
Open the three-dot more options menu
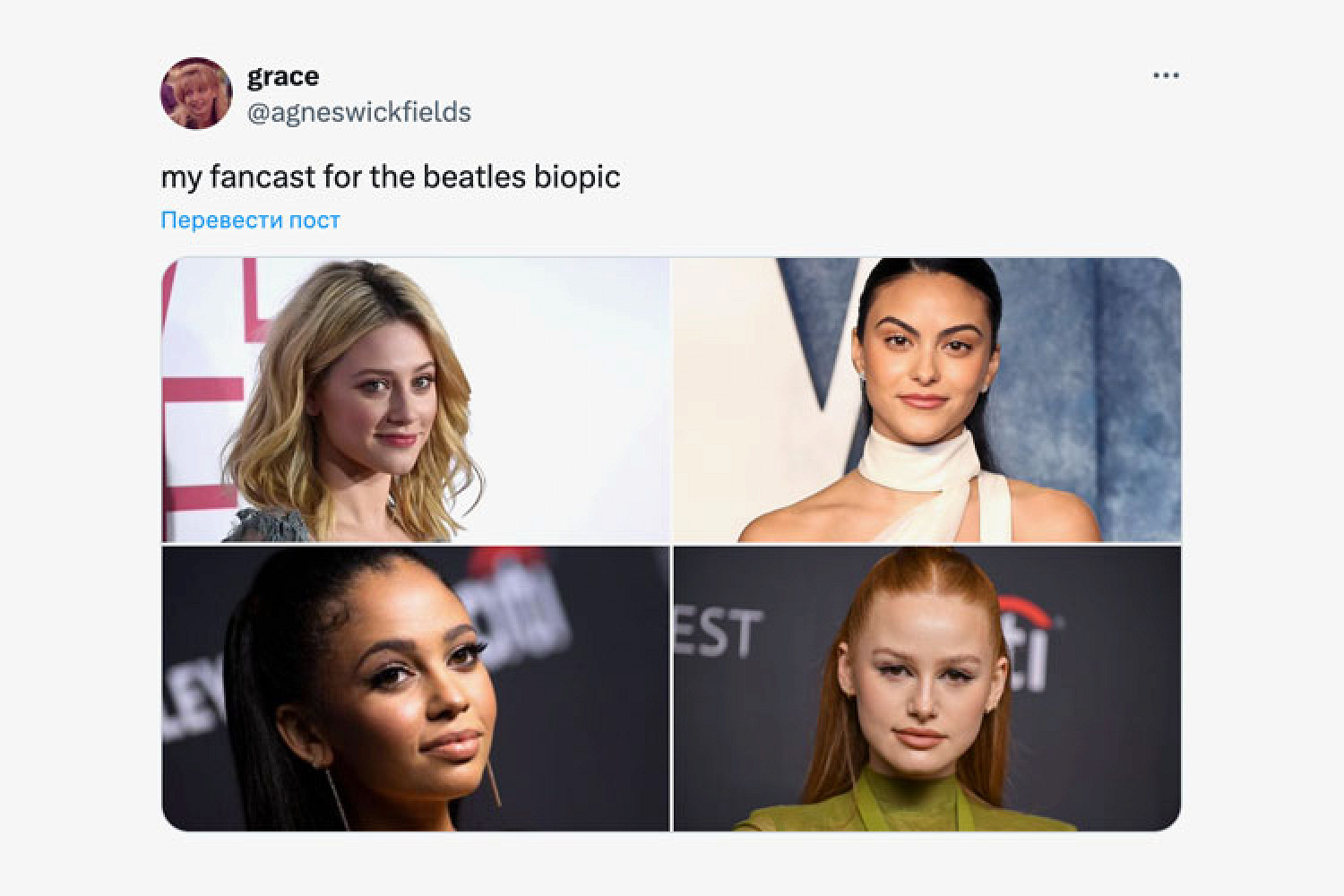1165,76
